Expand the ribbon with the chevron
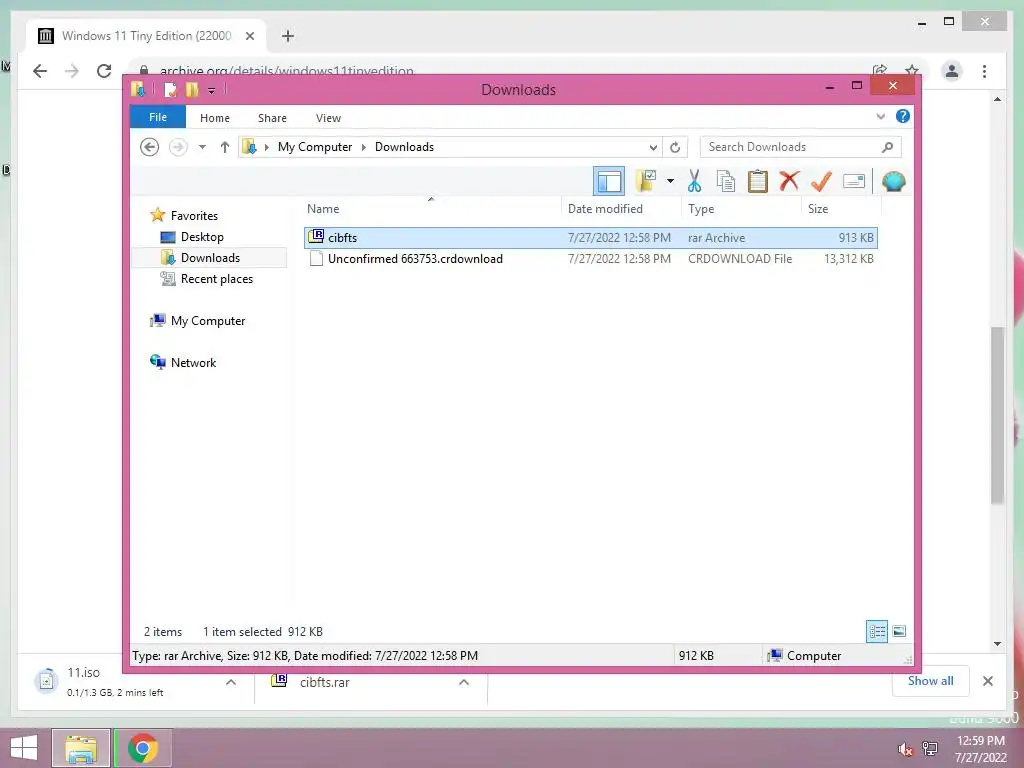 pyautogui.click(x=880, y=117)
